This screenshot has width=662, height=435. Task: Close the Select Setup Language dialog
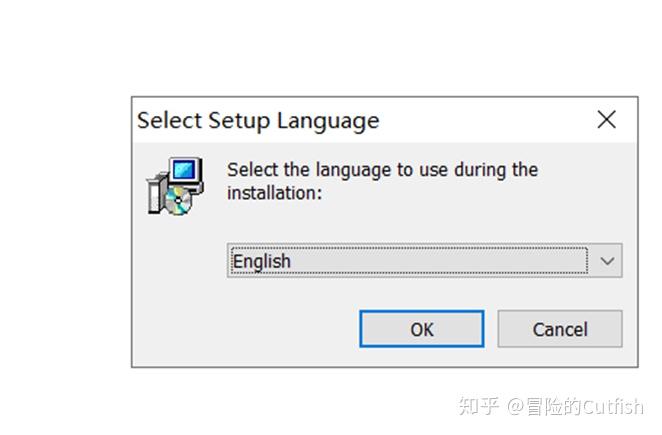pos(607,120)
